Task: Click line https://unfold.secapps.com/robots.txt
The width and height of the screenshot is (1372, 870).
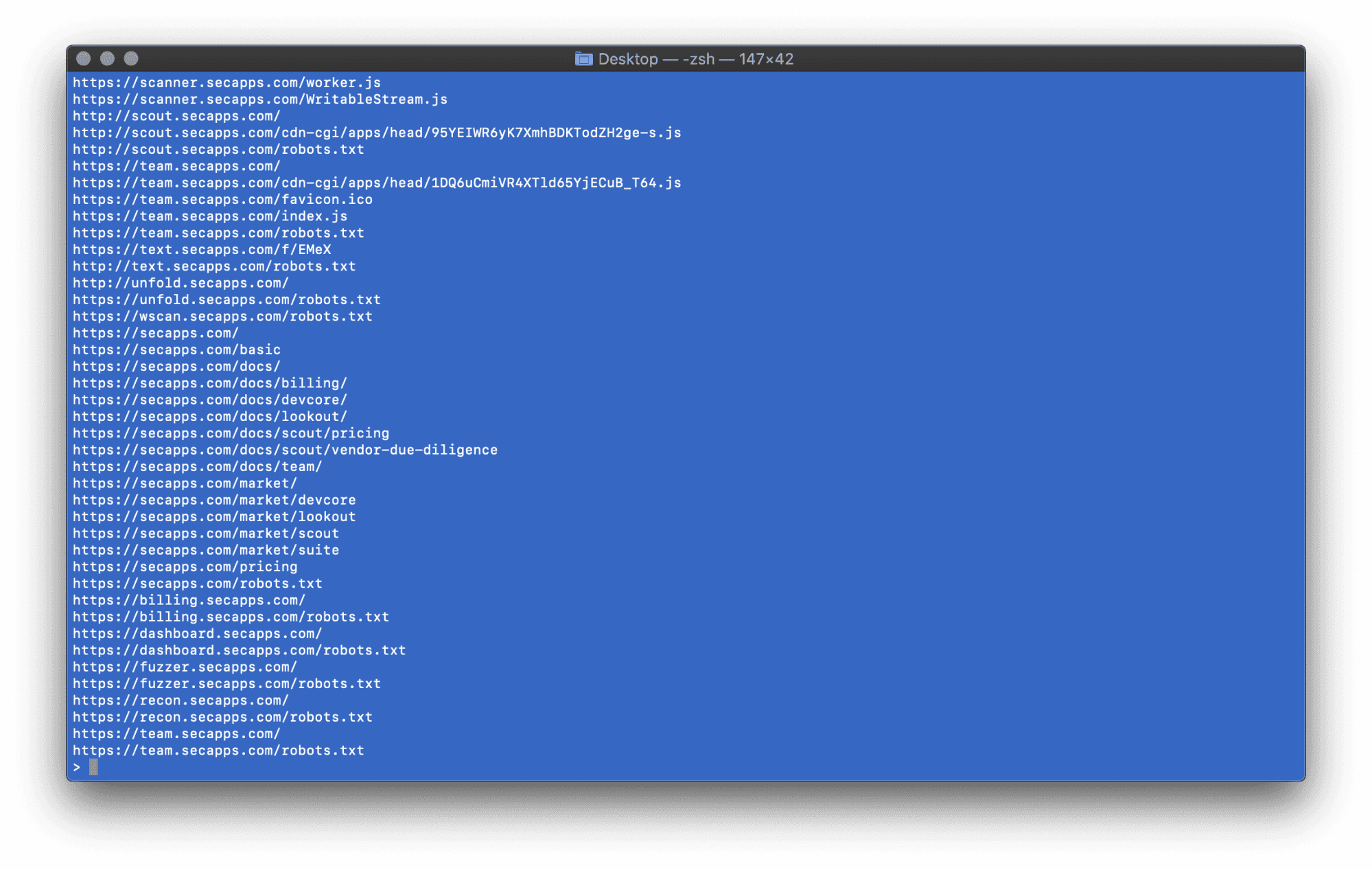Action: click(227, 300)
